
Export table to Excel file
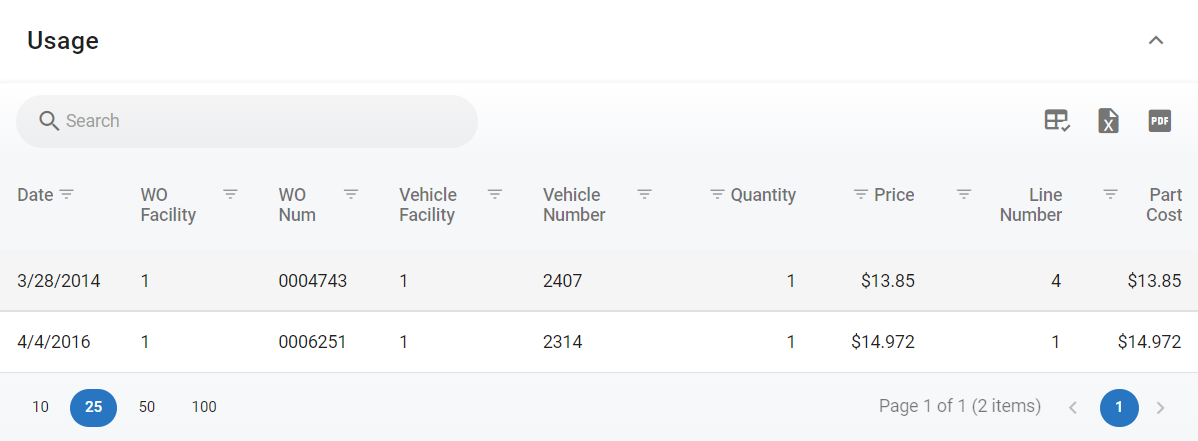(x=1108, y=121)
